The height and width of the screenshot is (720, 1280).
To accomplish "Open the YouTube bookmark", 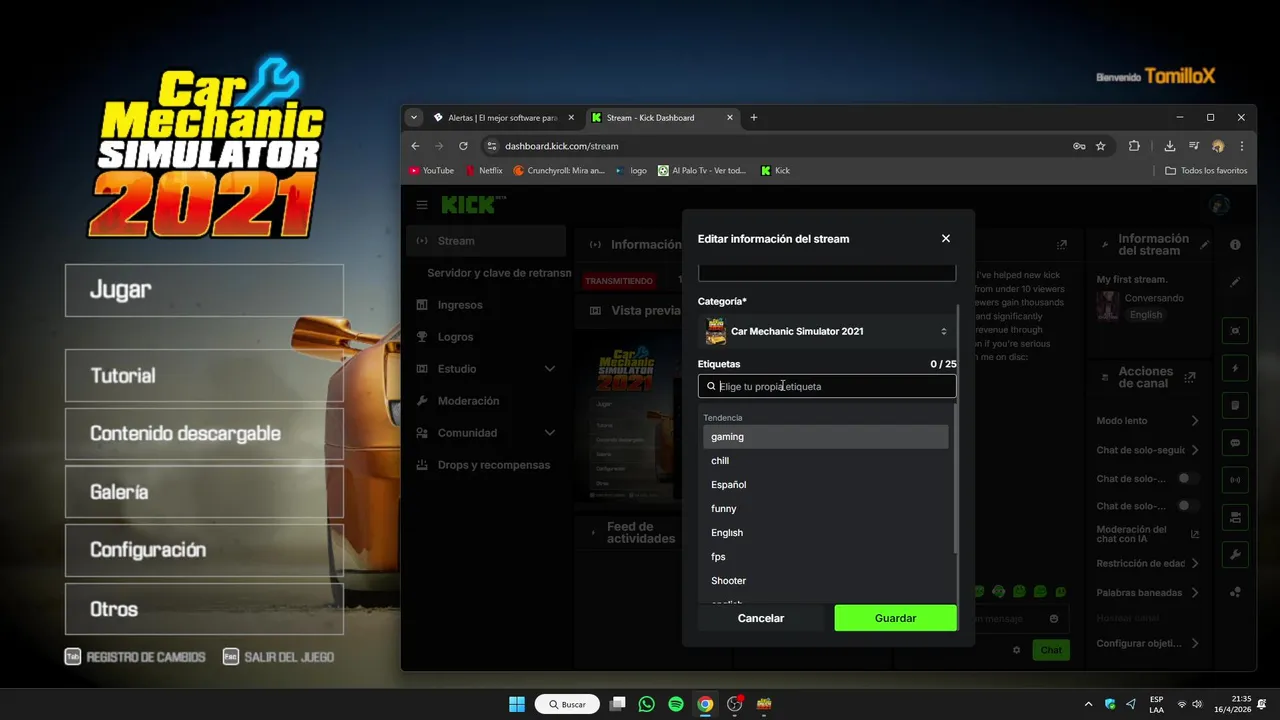I will (x=431, y=171).
